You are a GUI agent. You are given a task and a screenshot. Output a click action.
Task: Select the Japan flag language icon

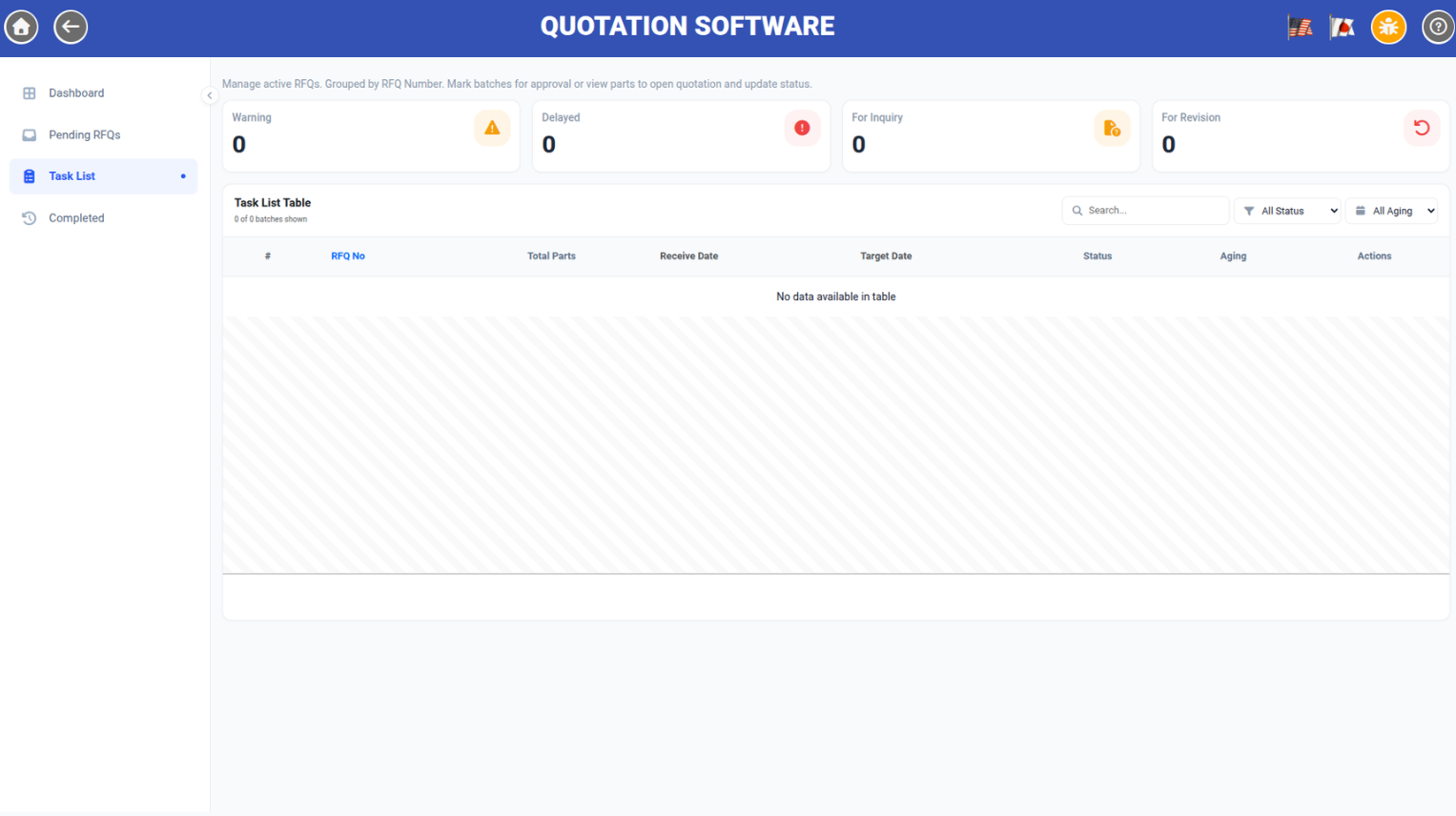tap(1343, 28)
